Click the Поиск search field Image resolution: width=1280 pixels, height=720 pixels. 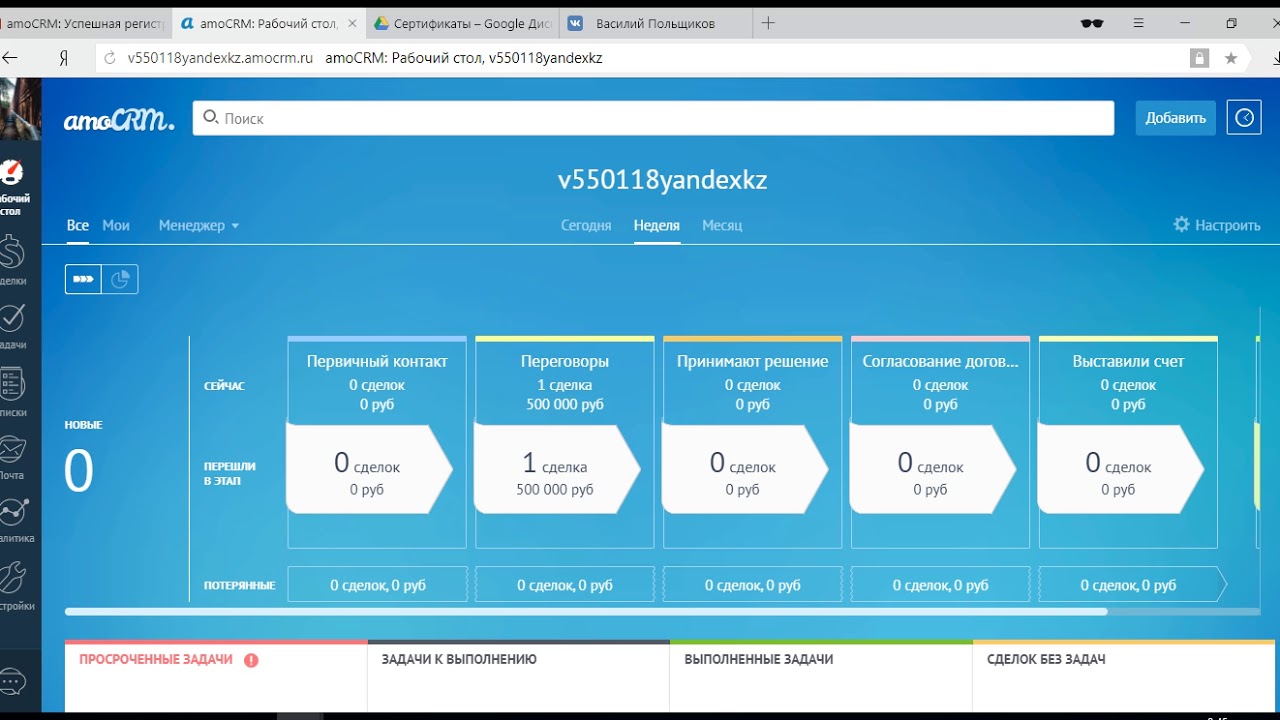point(653,118)
